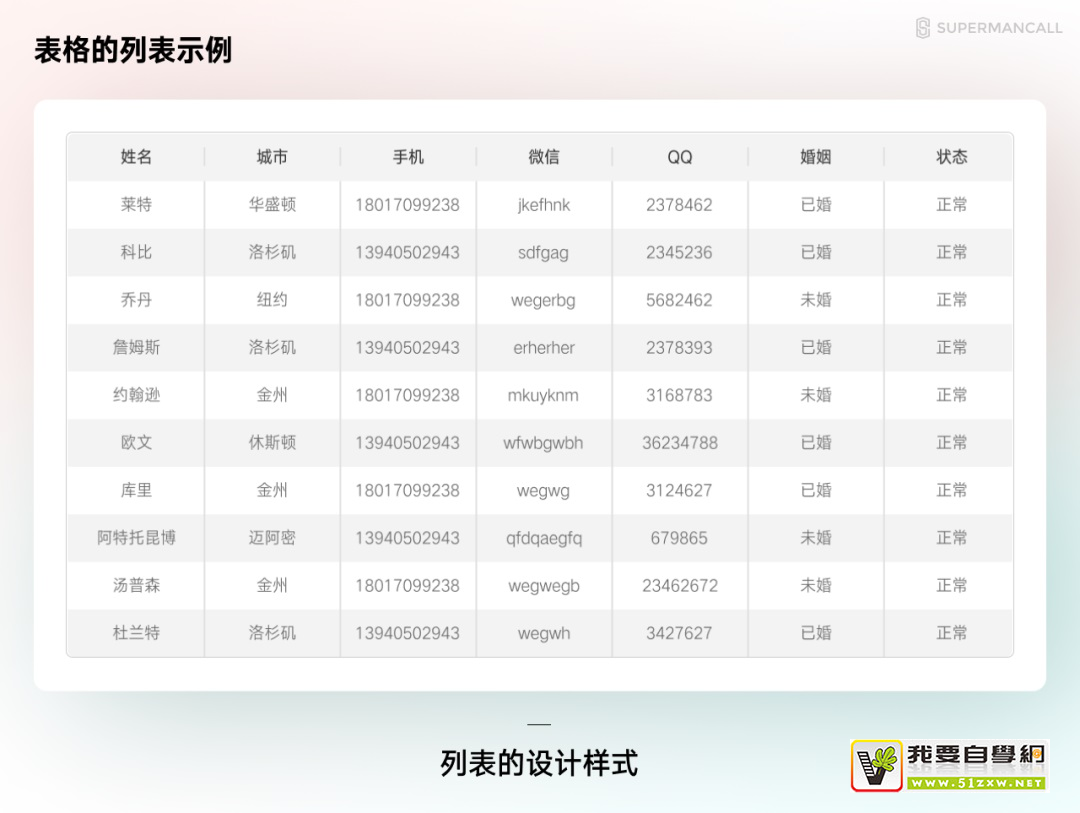Click the 姓名 column header
The height and width of the screenshot is (813, 1080).
pos(136,157)
